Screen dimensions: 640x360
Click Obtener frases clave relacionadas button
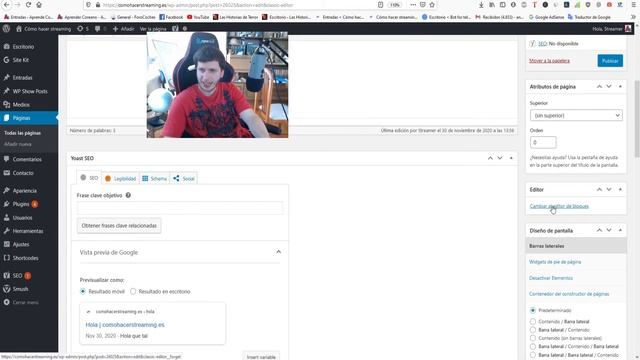[x=119, y=226]
